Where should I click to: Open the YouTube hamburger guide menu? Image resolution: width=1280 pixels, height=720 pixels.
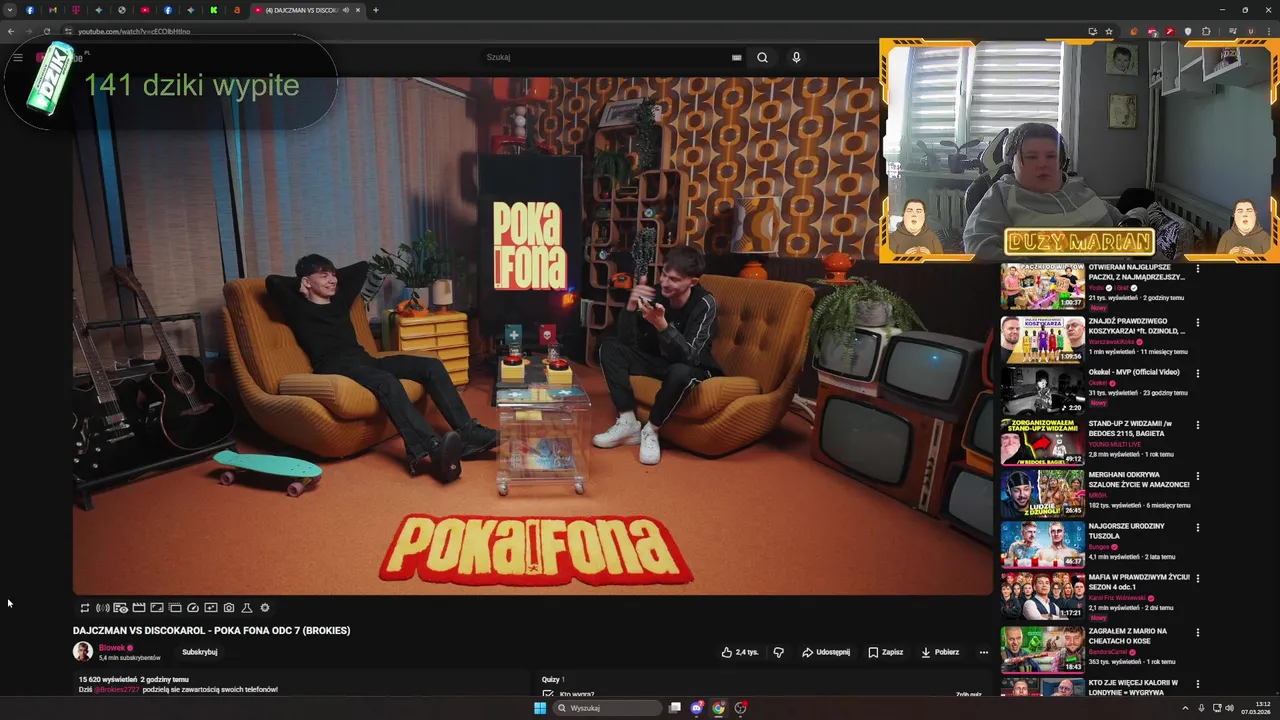coord(18,57)
